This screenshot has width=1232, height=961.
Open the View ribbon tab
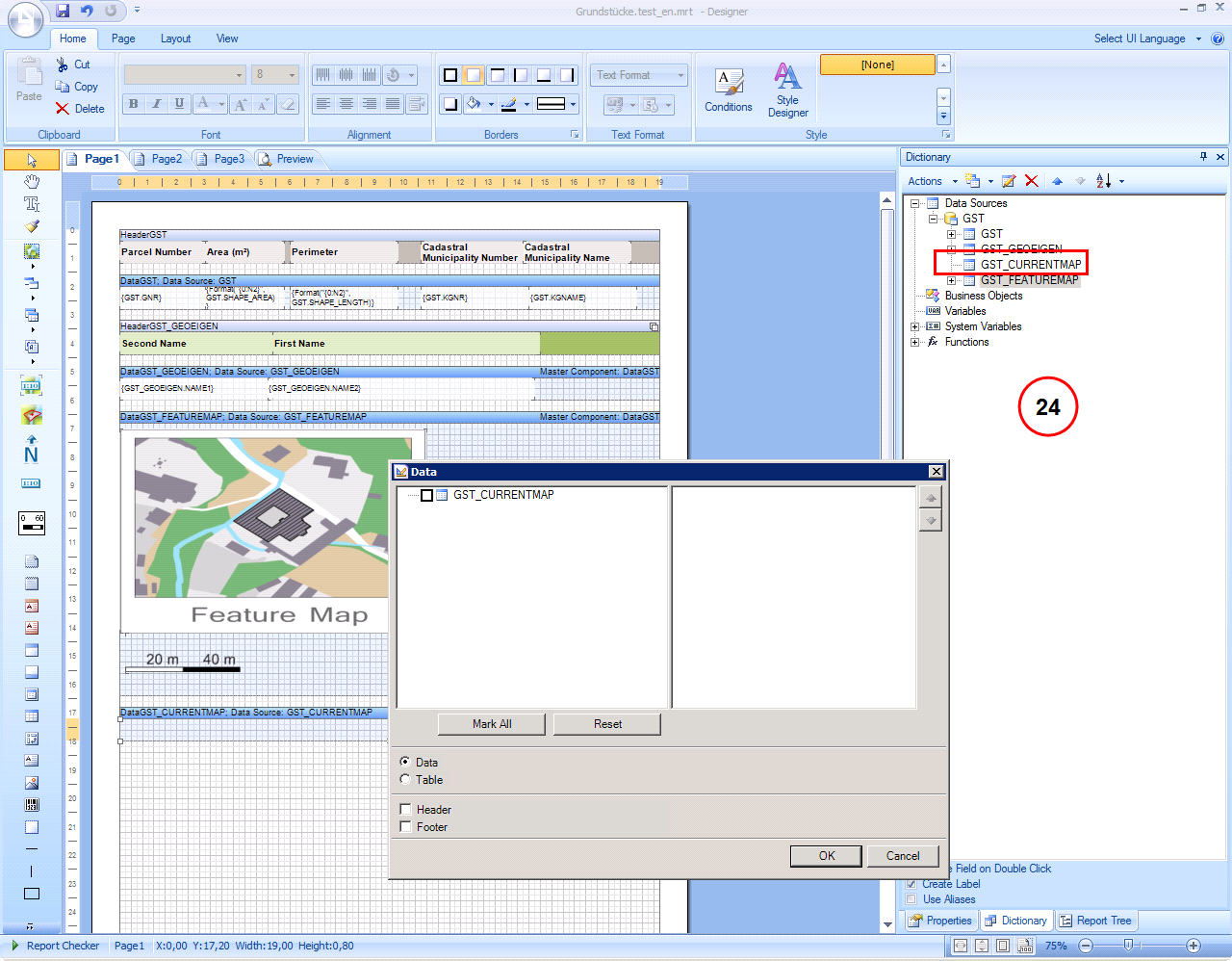(227, 39)
